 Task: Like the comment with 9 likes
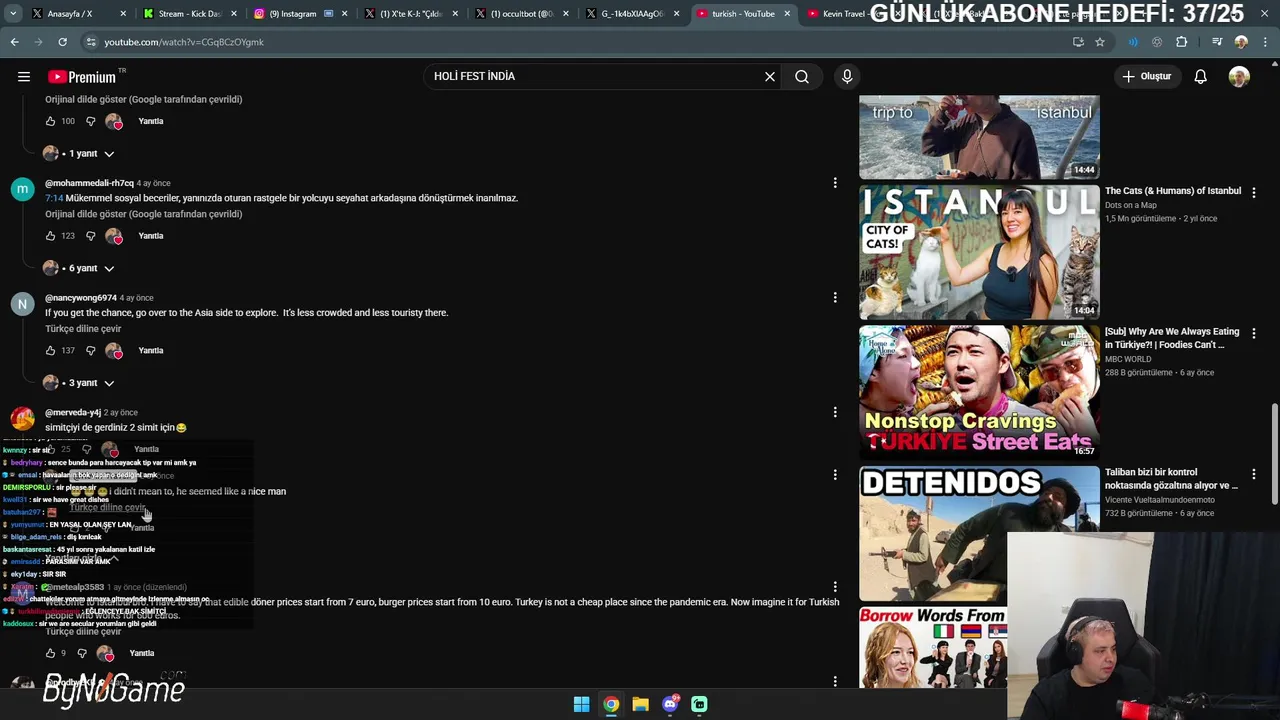pos(50,653)
